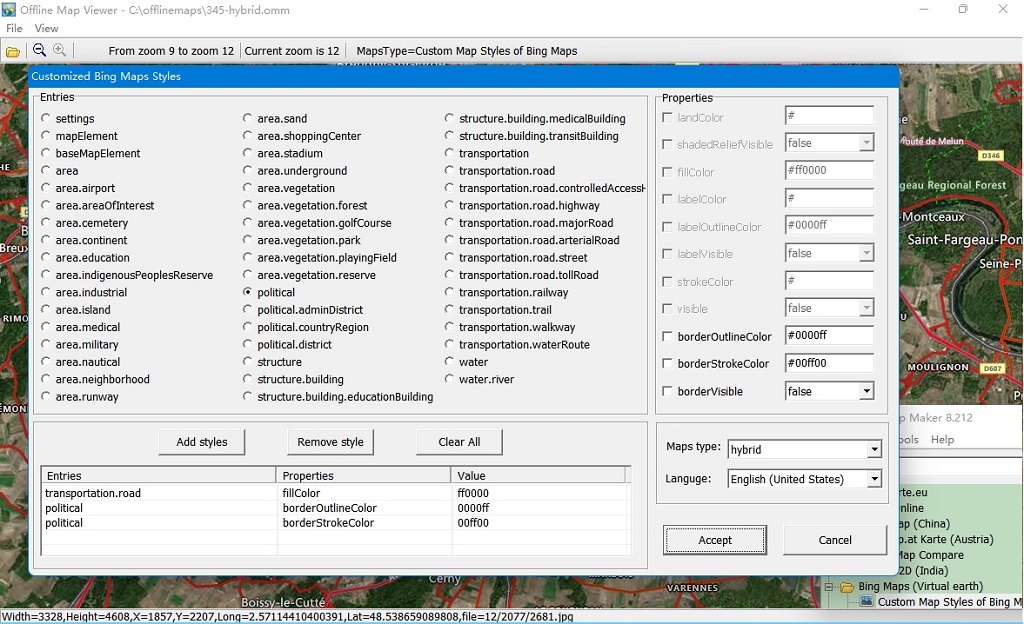Open Help menu in Map Maker window

942,439
